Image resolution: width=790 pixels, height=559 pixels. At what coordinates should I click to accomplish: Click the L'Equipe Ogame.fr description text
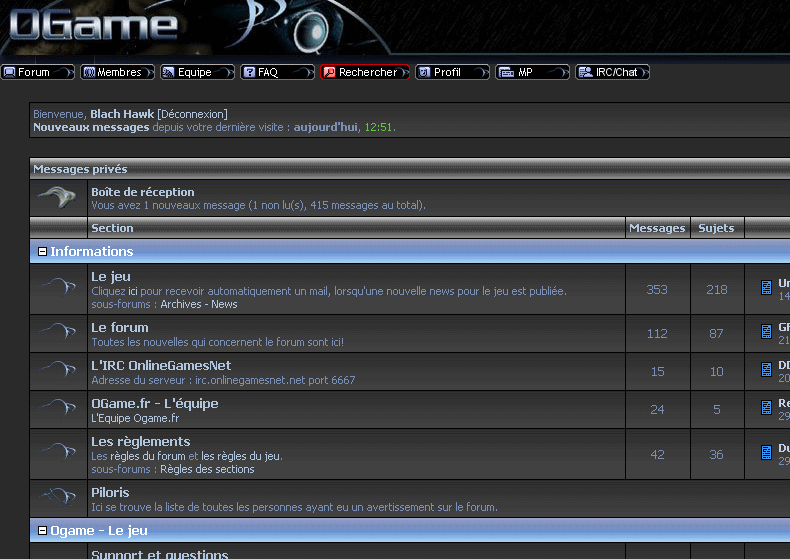click(135, 418)
